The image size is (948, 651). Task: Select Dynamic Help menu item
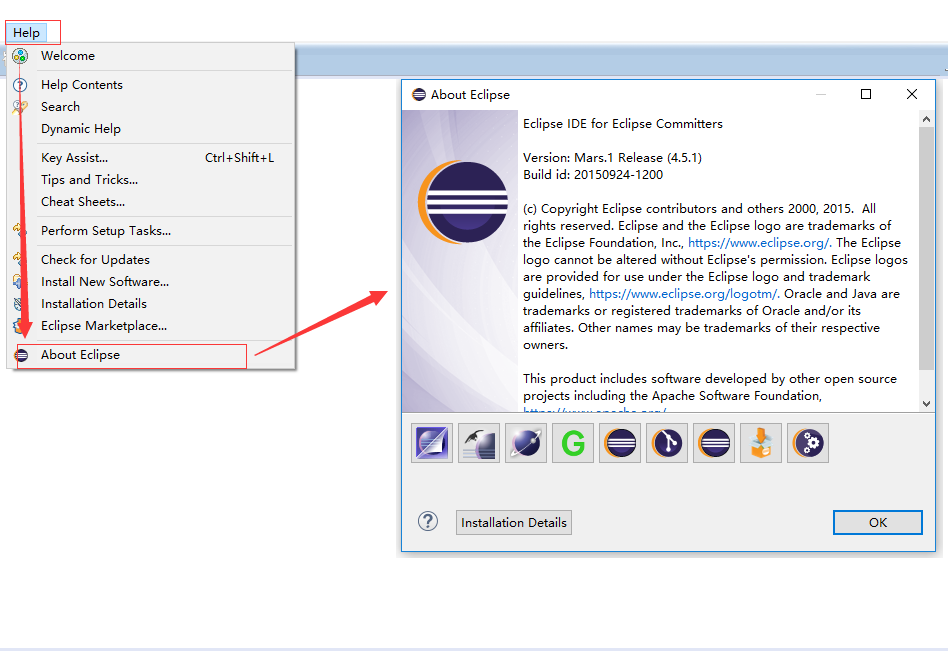[151, 129]
